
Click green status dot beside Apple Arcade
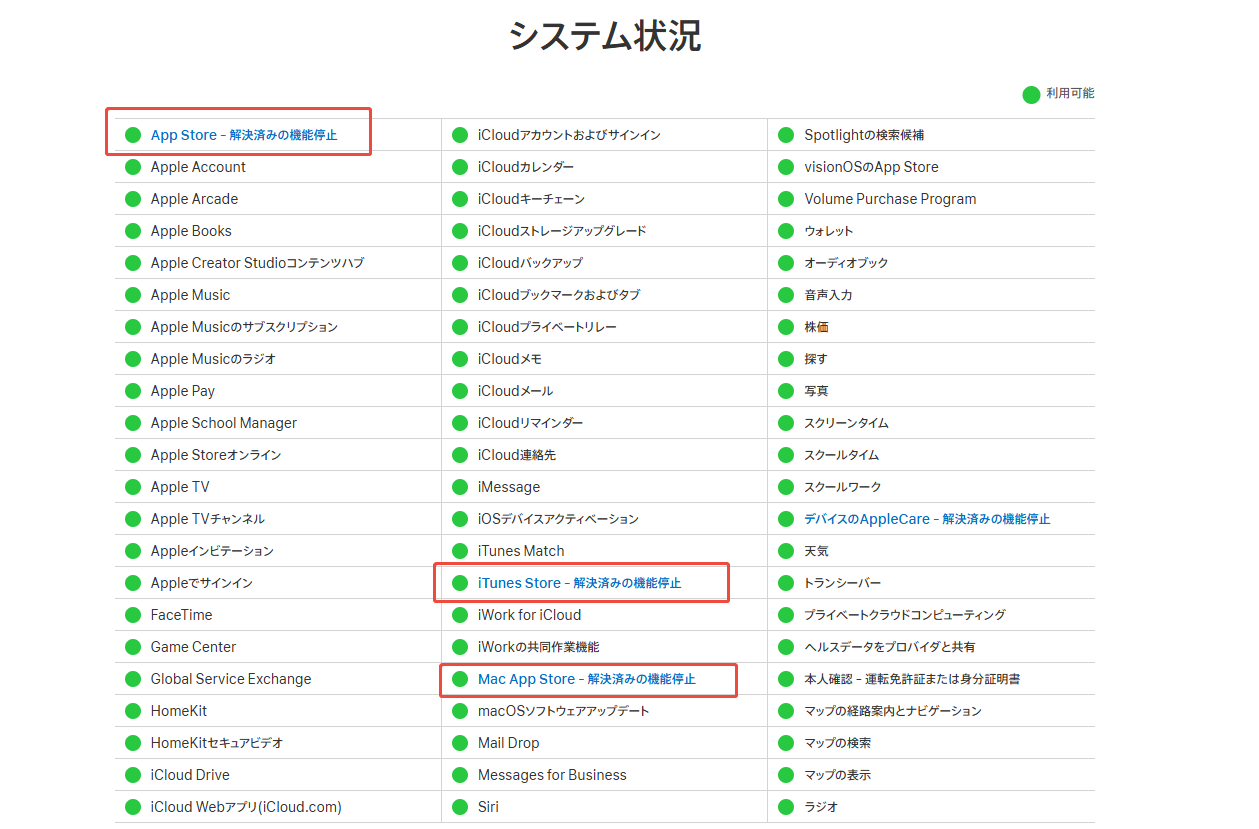tap(133, 199)
